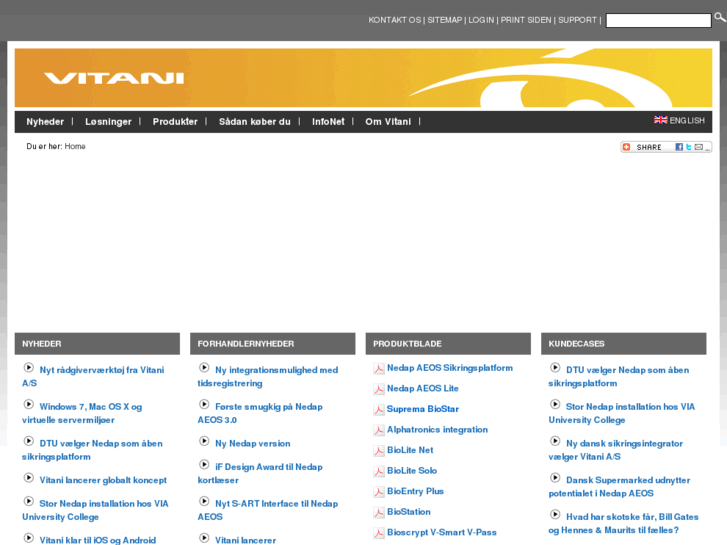The width and height of the screenshot is (727, 545).
Task: Open the Support link
Action: point(577,20)
